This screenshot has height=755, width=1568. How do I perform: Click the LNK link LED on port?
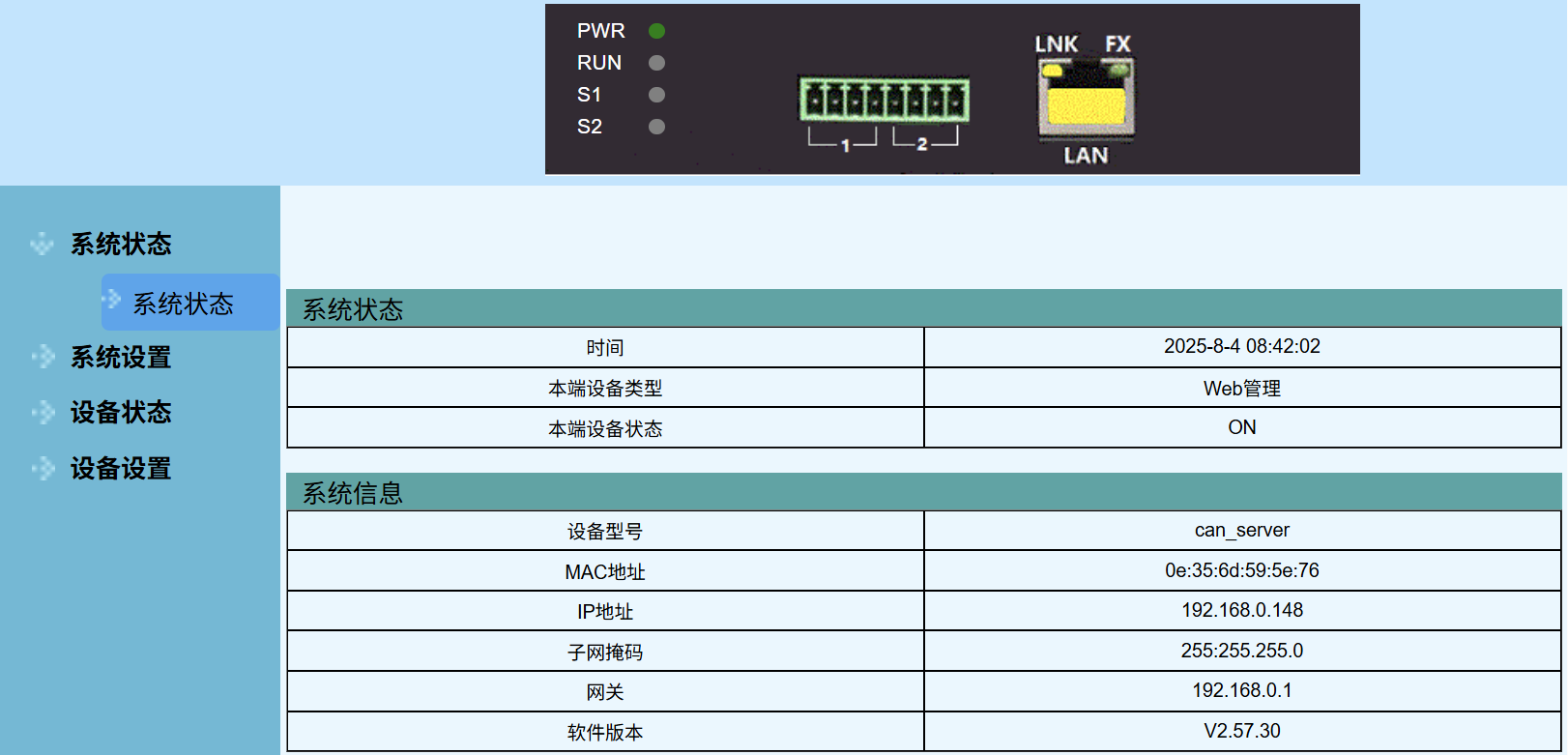(1052, 71)
